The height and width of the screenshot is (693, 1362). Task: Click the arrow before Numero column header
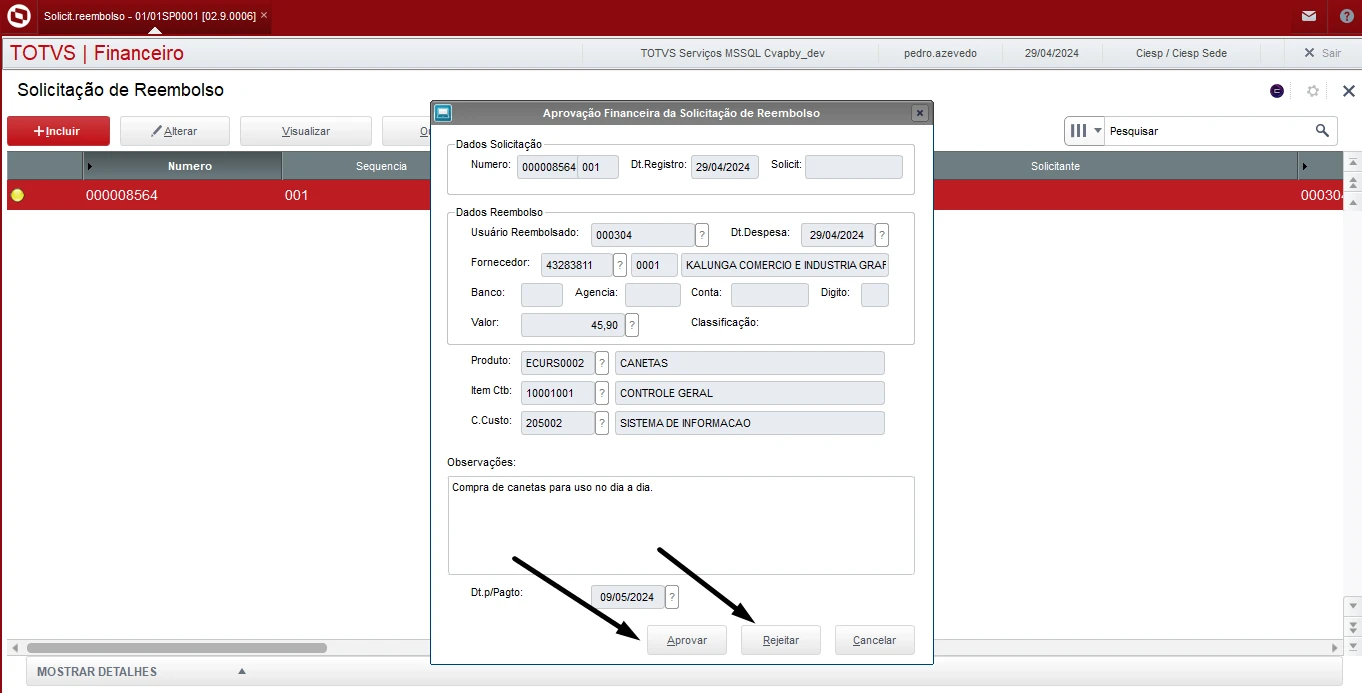(90, 166)
